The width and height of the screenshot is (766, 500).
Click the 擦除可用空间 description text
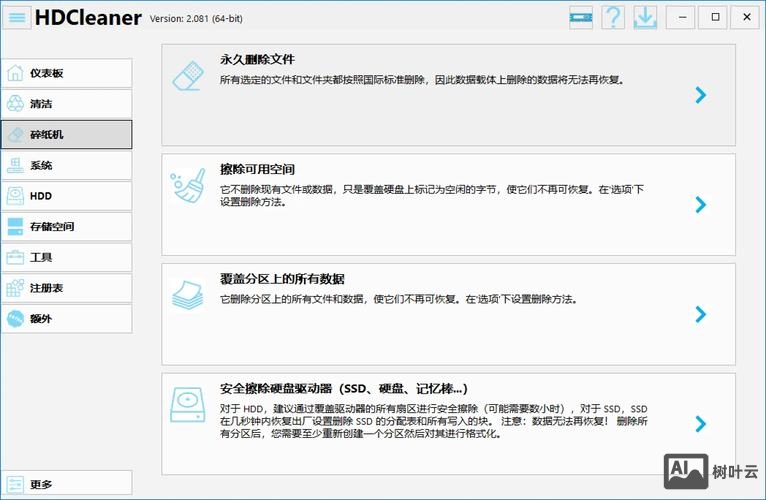click(x=432, y=195)
